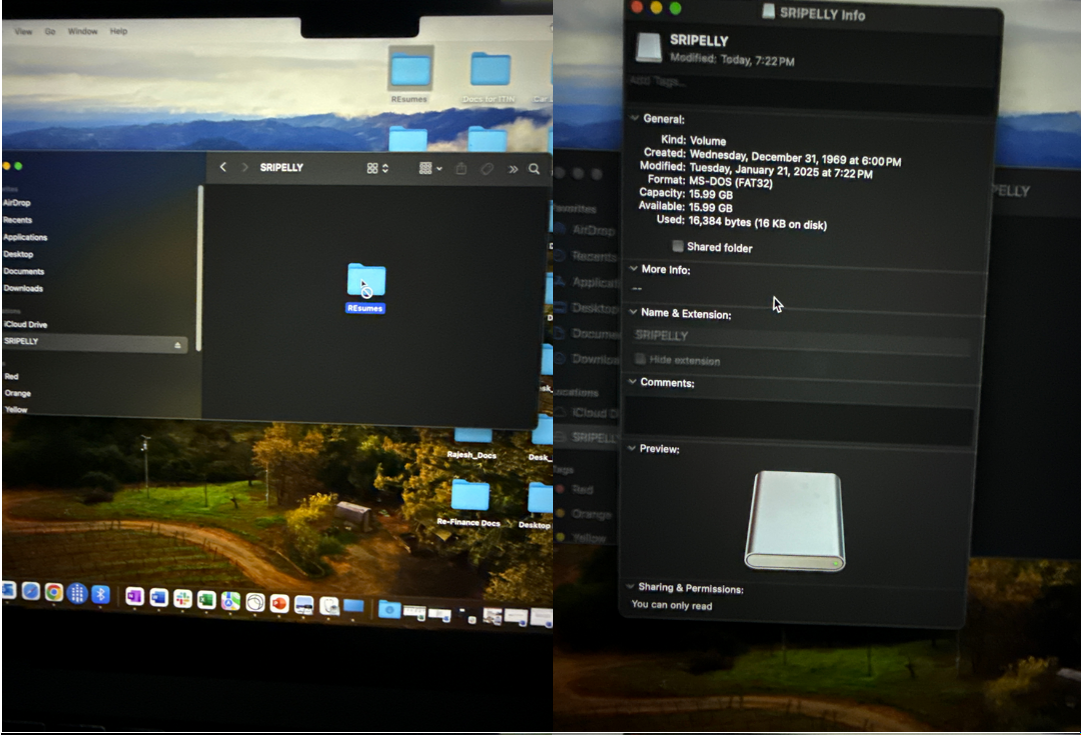Open the View menu in menu bar
Image resolution: width=1081 pixels, height=735 pixels.
(x=23, y=32)
